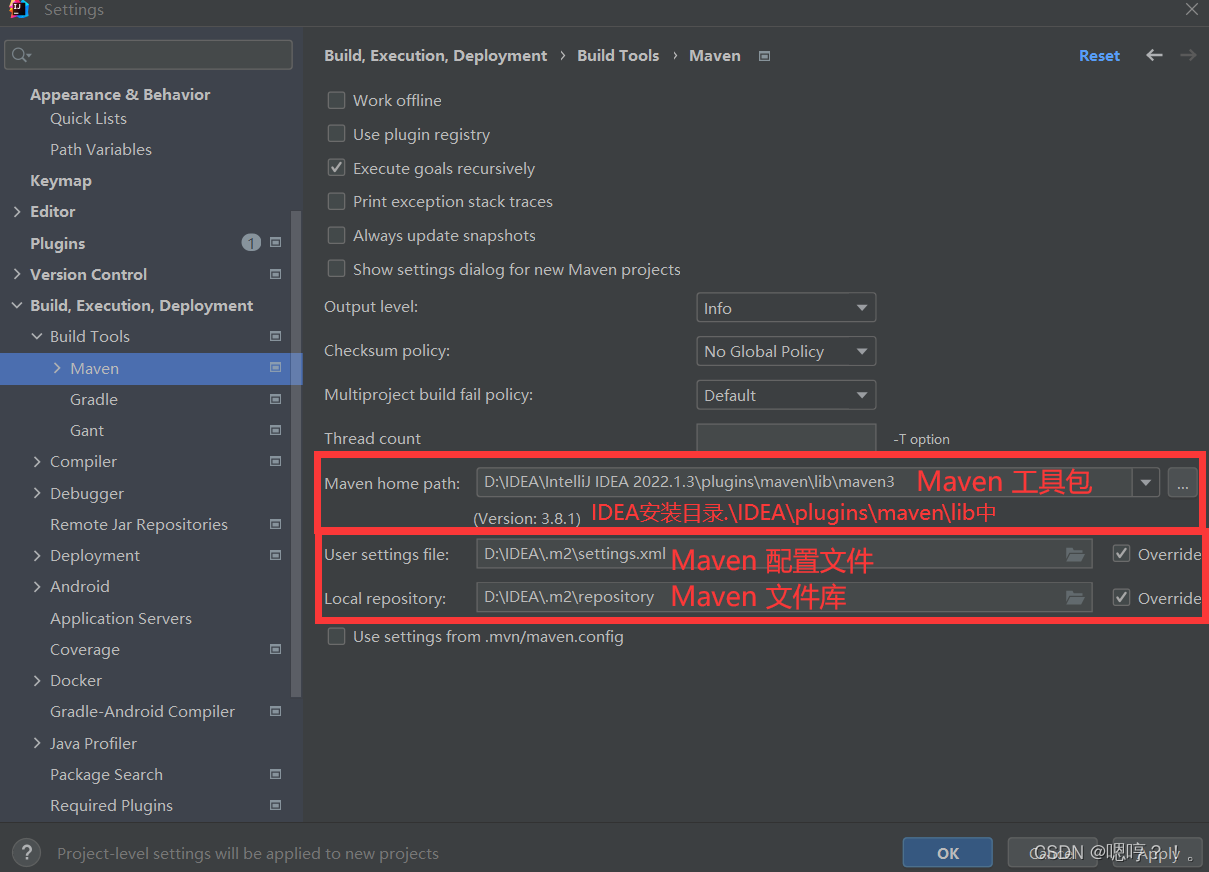Click the forward navigation arrow
Viewport: 1209px width, 872px height.
pyautogui.click(x=1188, y=55)
